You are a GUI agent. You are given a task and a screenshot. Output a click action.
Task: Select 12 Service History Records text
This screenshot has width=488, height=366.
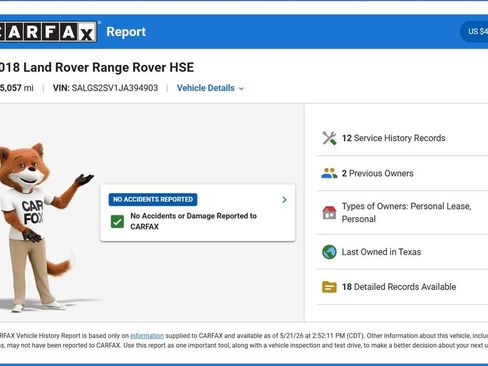point(394,138)
